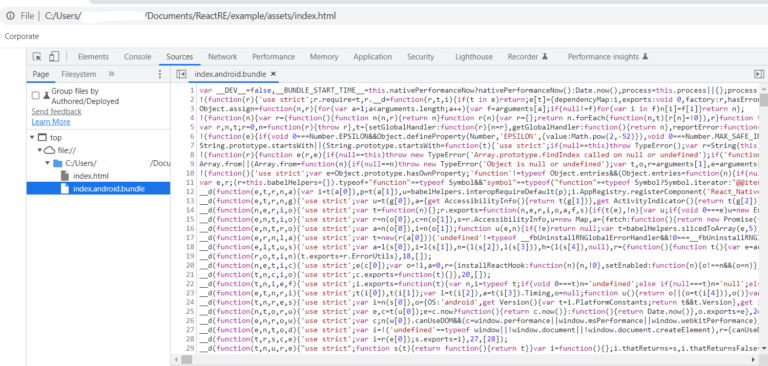
Task: Click the Send feedback link
Action: (x=57, y=112)
